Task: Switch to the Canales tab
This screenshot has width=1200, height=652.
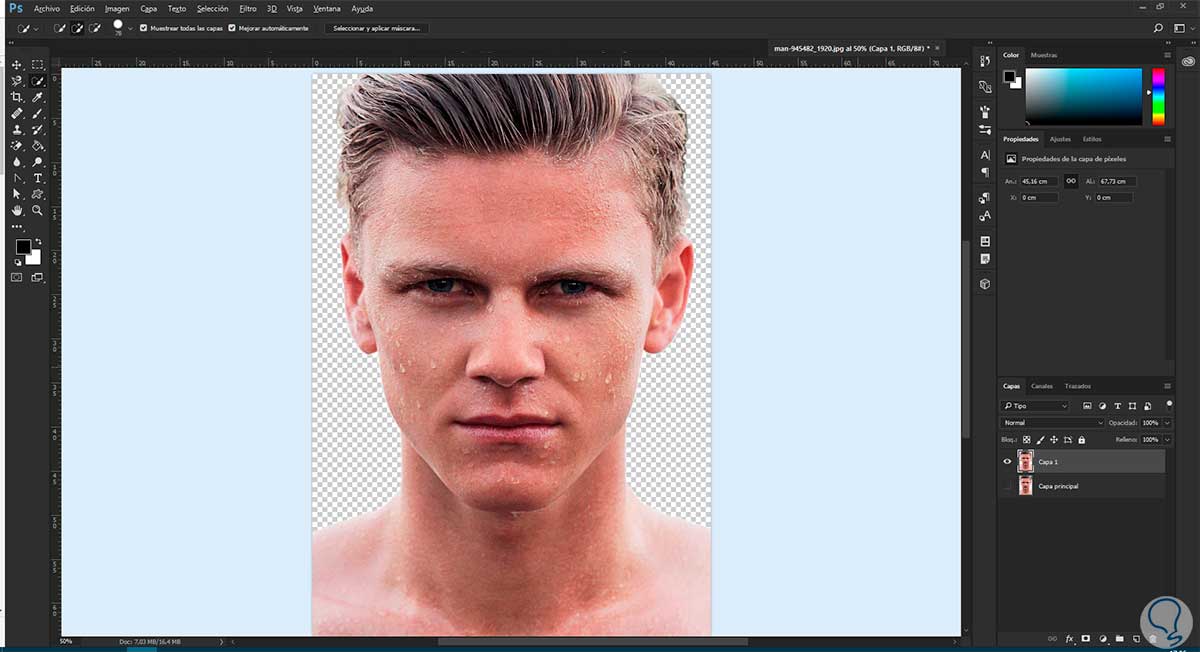Action: (x=1041, y=386)
